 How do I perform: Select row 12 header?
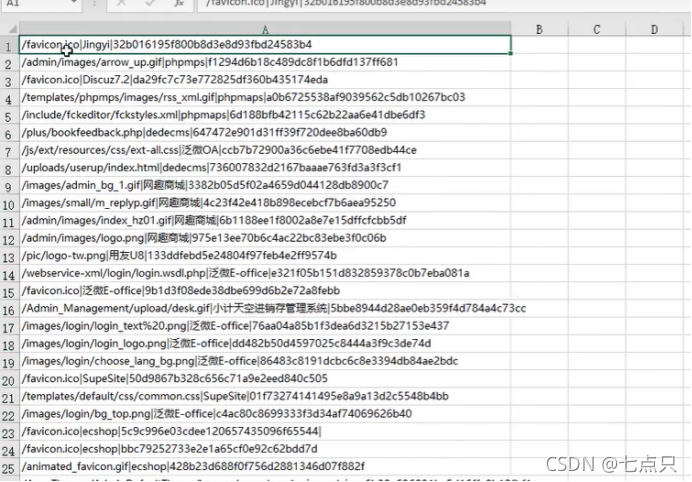click(x=9, y=239)
